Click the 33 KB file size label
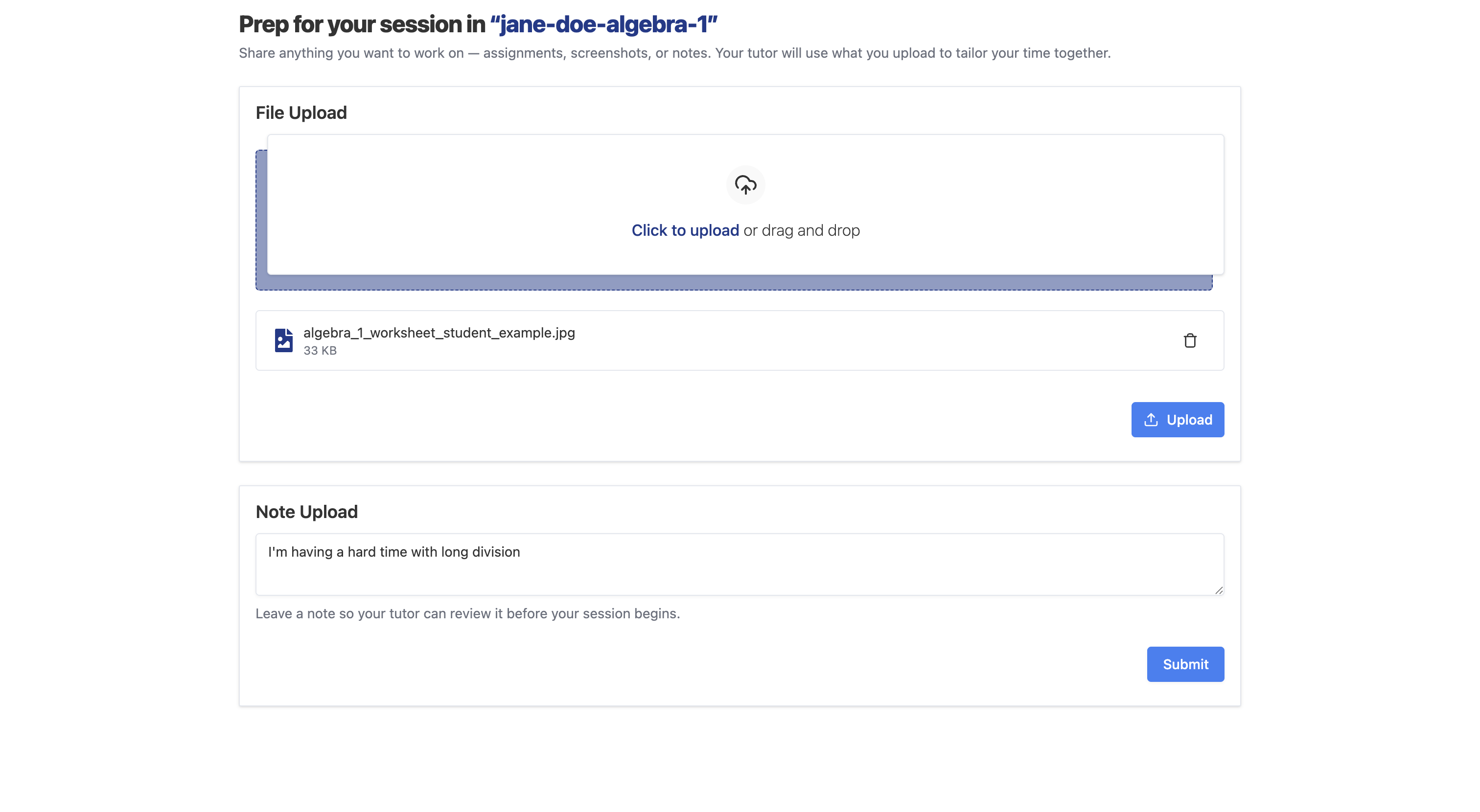Image resolution: width=1480 pixels, height=812 pixels. click(x=320, y=350)
